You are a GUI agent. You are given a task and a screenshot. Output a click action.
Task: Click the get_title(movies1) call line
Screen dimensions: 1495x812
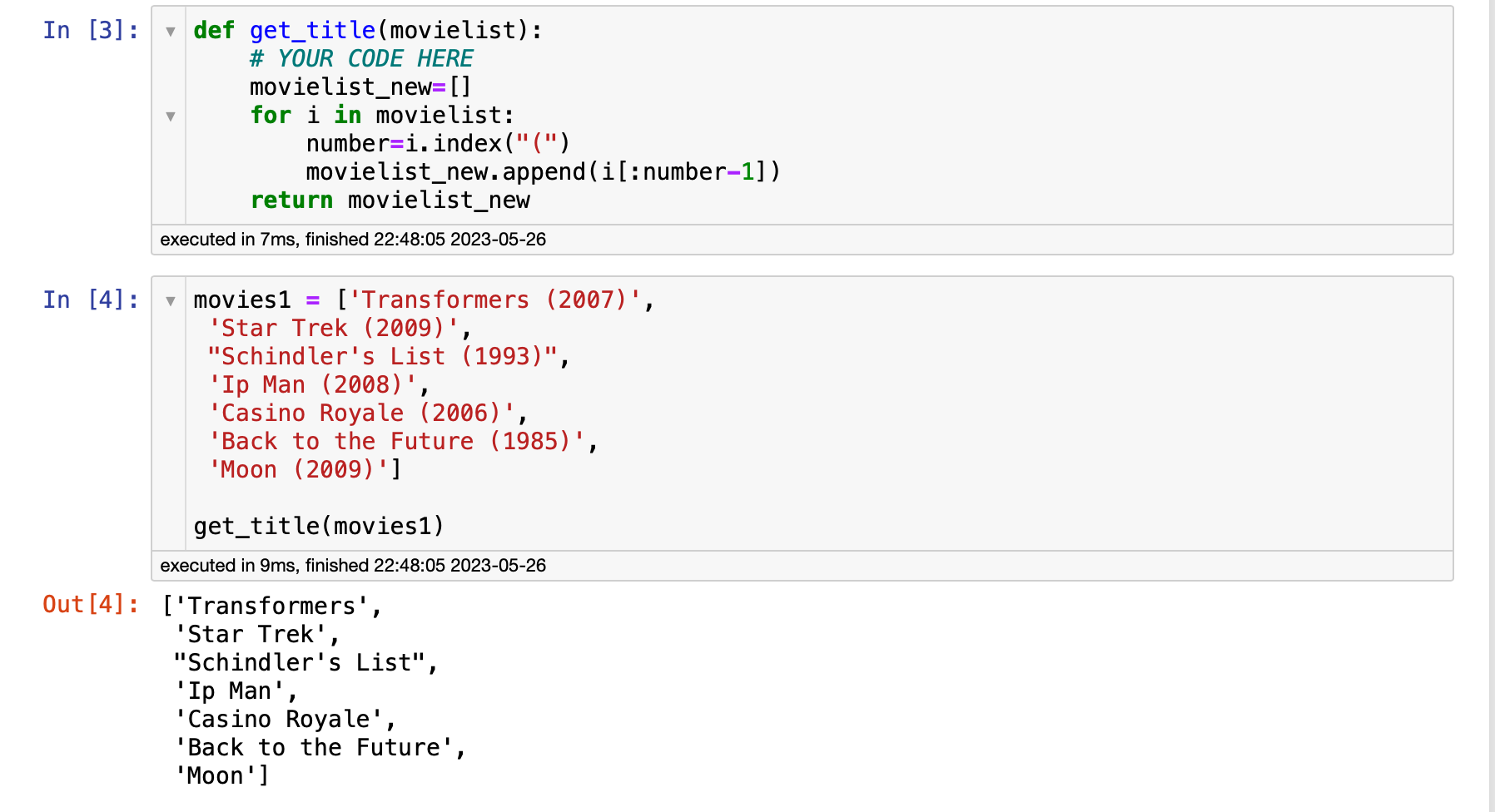coord(319,527)
